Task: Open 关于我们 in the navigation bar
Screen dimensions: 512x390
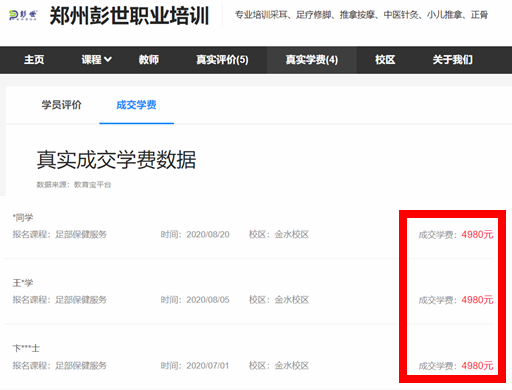Action: (452, 60)
